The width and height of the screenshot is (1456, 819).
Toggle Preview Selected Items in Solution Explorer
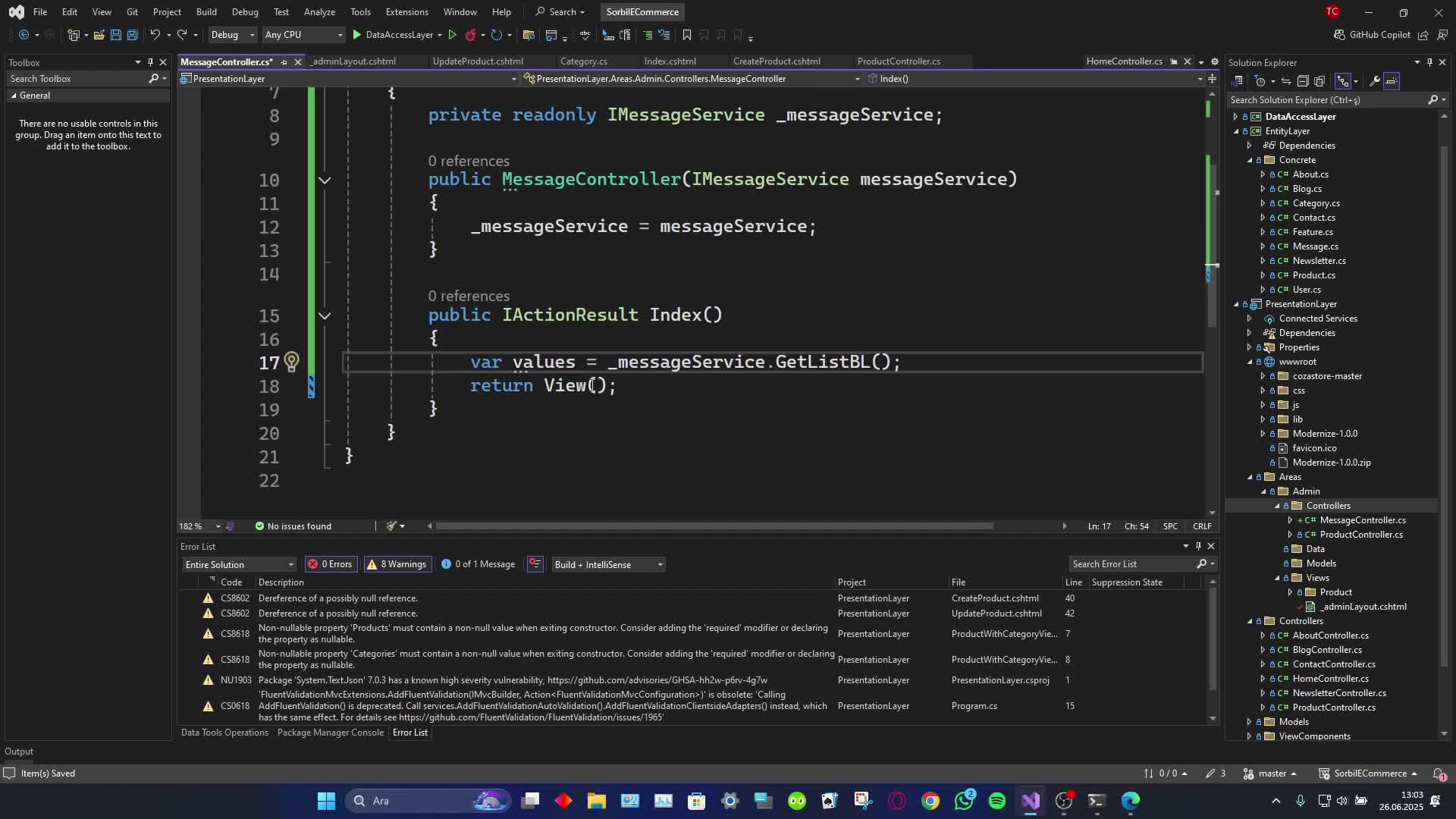1392,81
